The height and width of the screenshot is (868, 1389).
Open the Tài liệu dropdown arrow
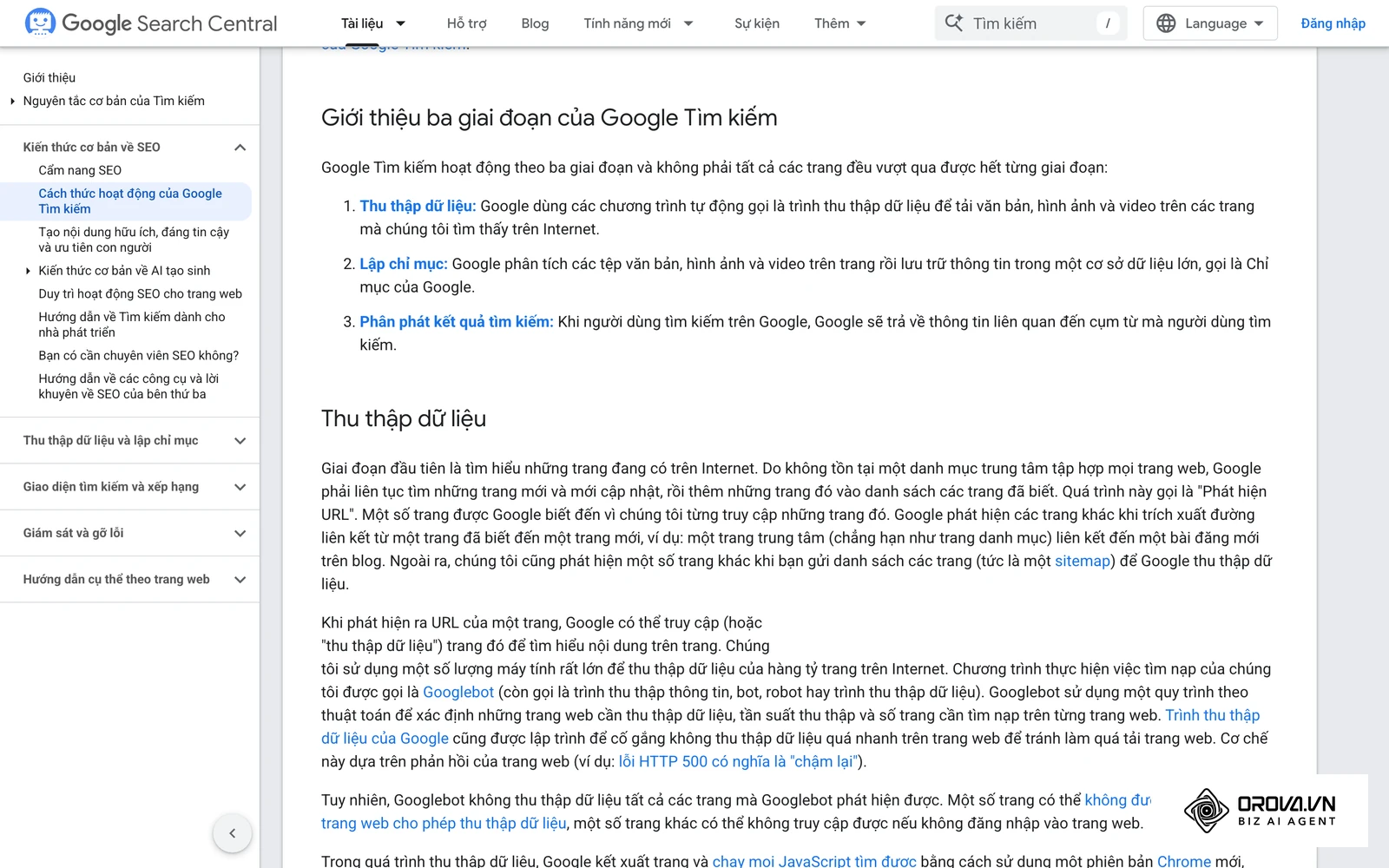[x=400, y=23]
